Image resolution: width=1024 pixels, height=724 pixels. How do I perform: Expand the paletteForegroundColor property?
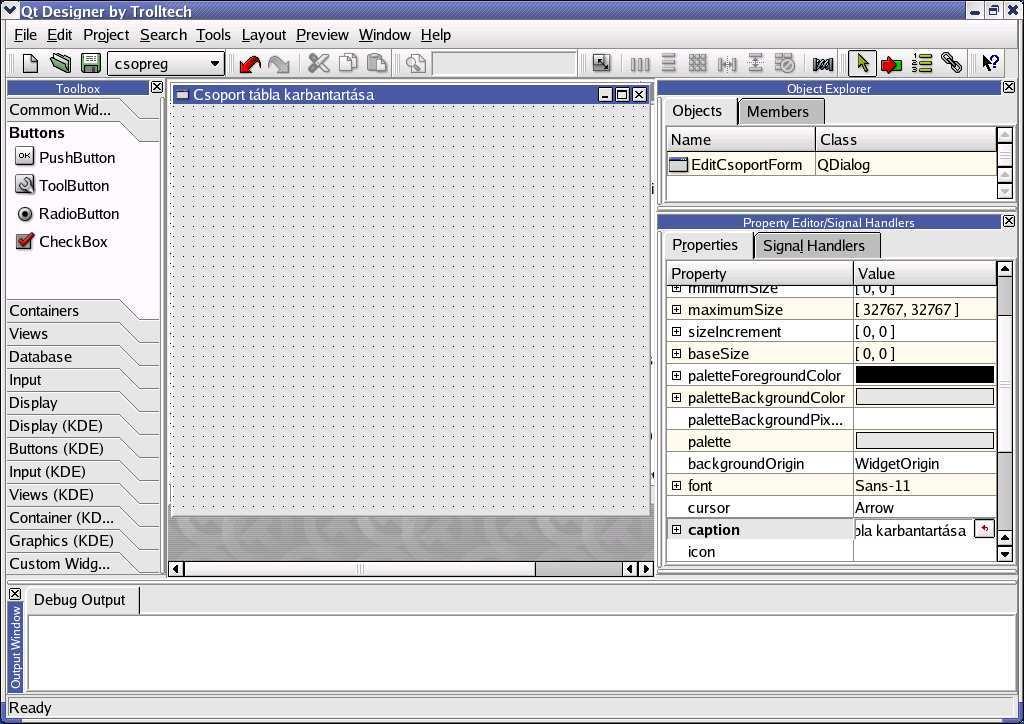(x=677, y=375)
